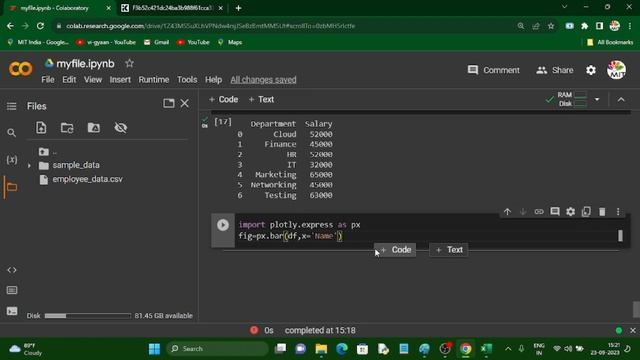Reload the browser page
The width and height of the screenshot is (640, 360).
tap(40, 26)
